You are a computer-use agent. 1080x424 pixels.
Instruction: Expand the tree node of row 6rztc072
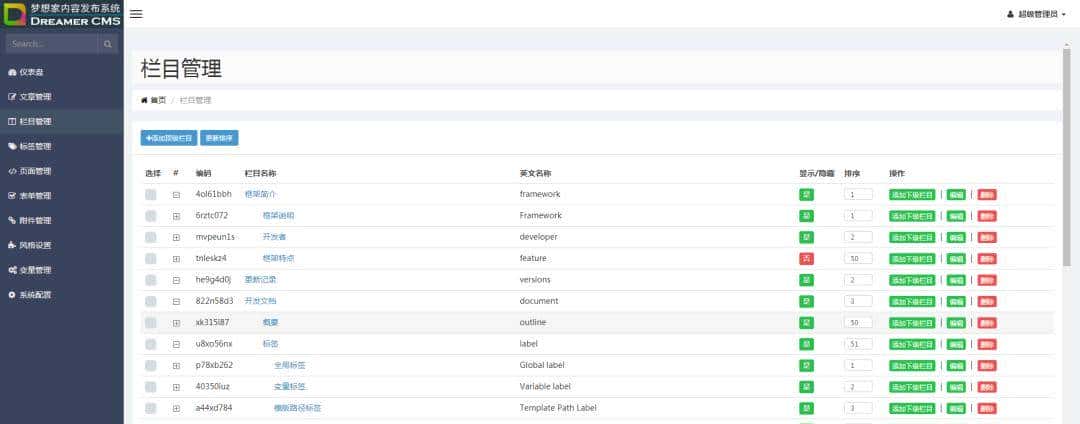coord(176,216)
